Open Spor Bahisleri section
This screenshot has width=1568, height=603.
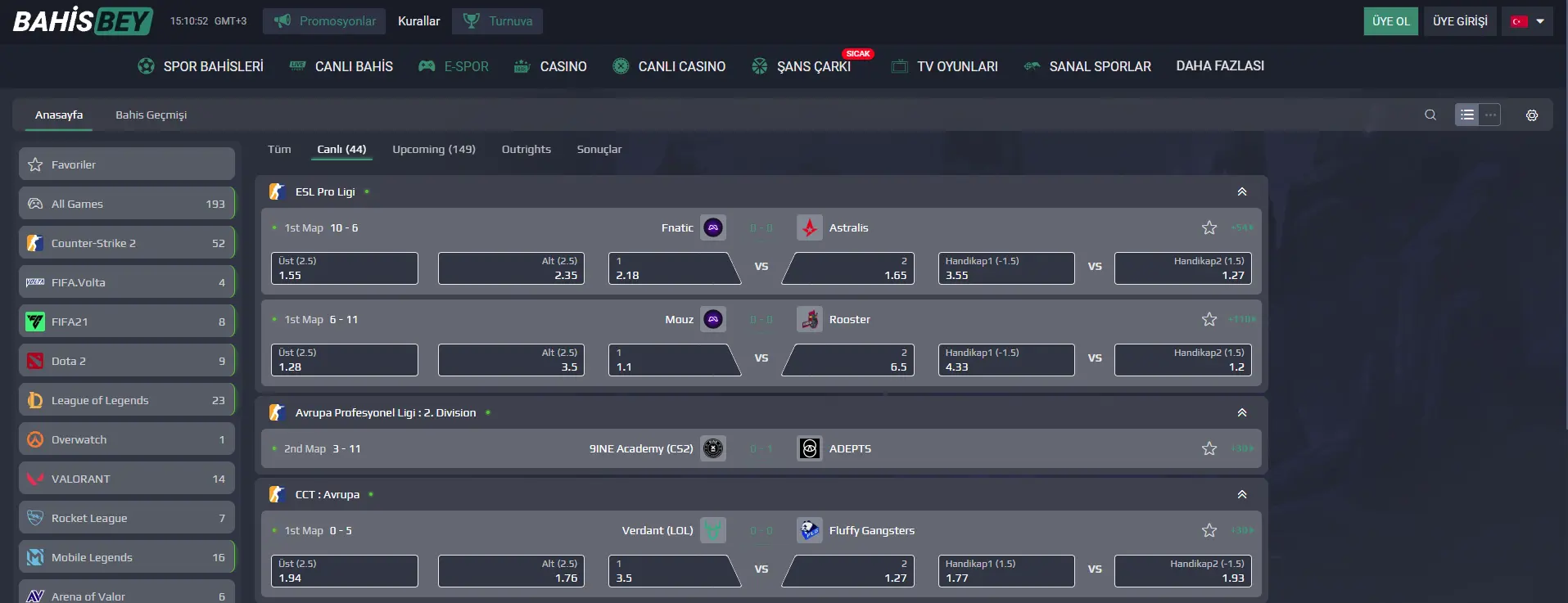201,66
